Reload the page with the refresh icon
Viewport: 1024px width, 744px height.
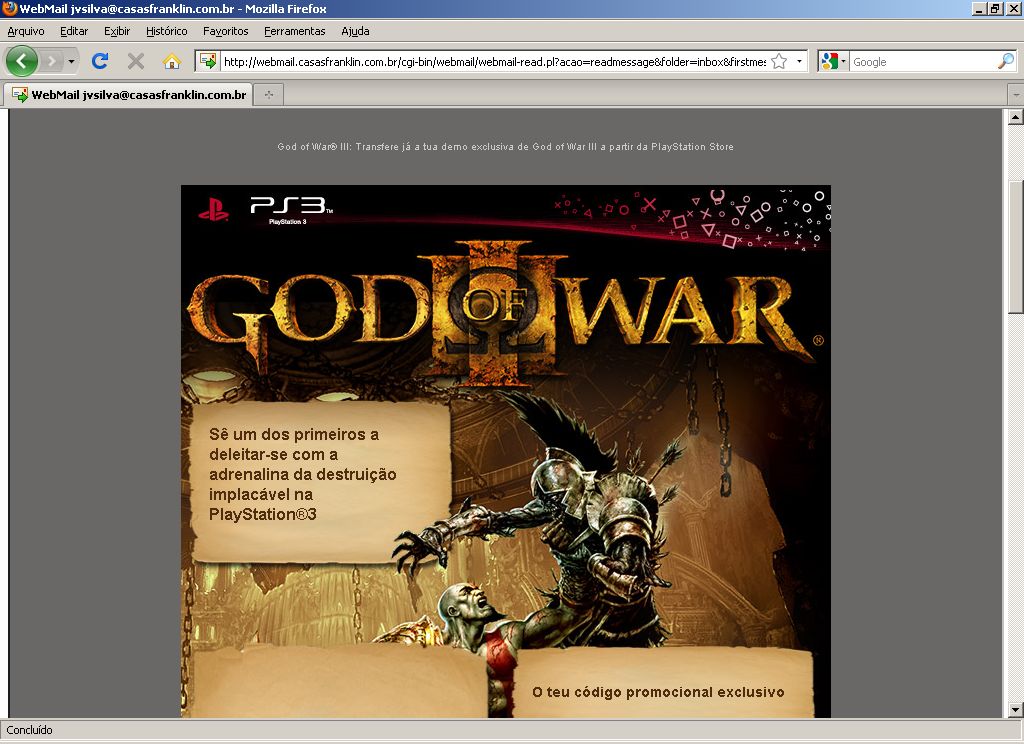pos(100,61)
